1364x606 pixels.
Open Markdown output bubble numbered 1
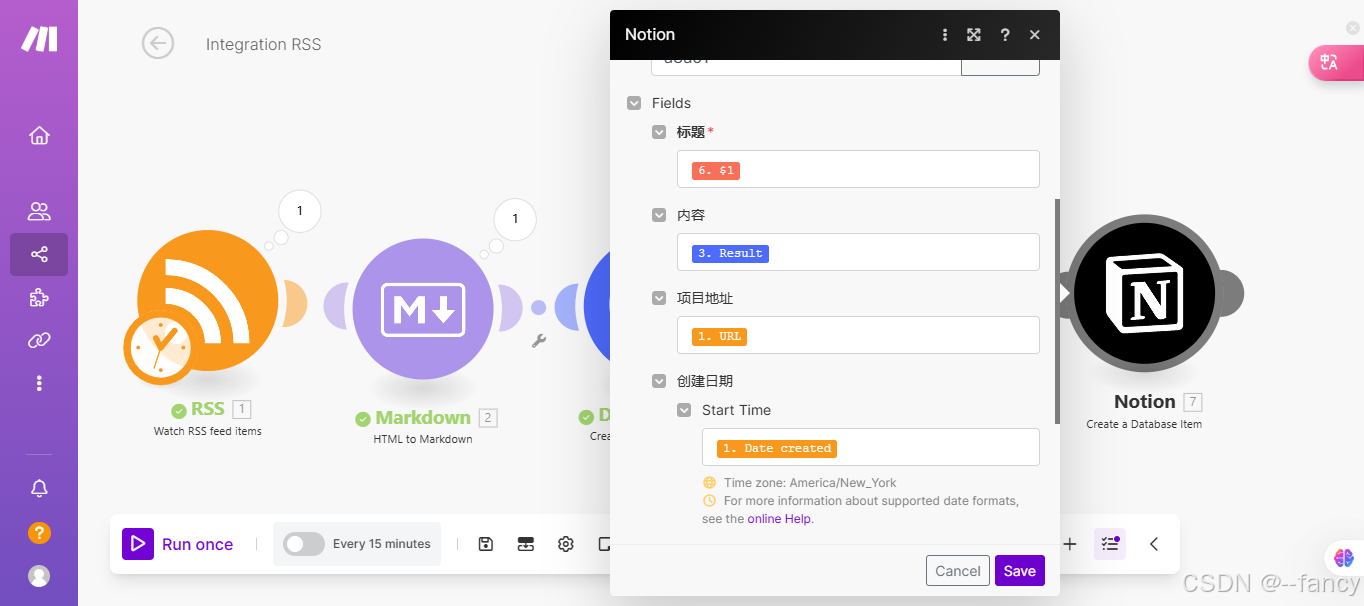click(515, 219)
